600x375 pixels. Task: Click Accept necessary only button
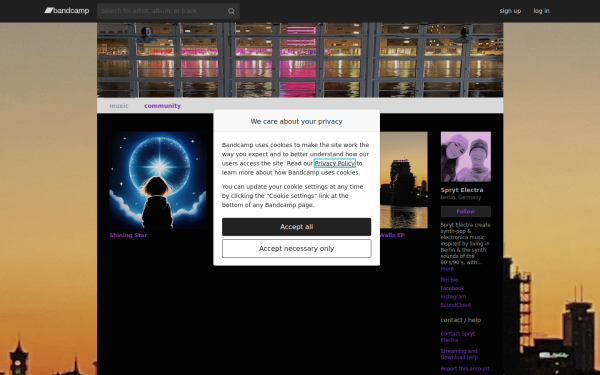(297, 249)
